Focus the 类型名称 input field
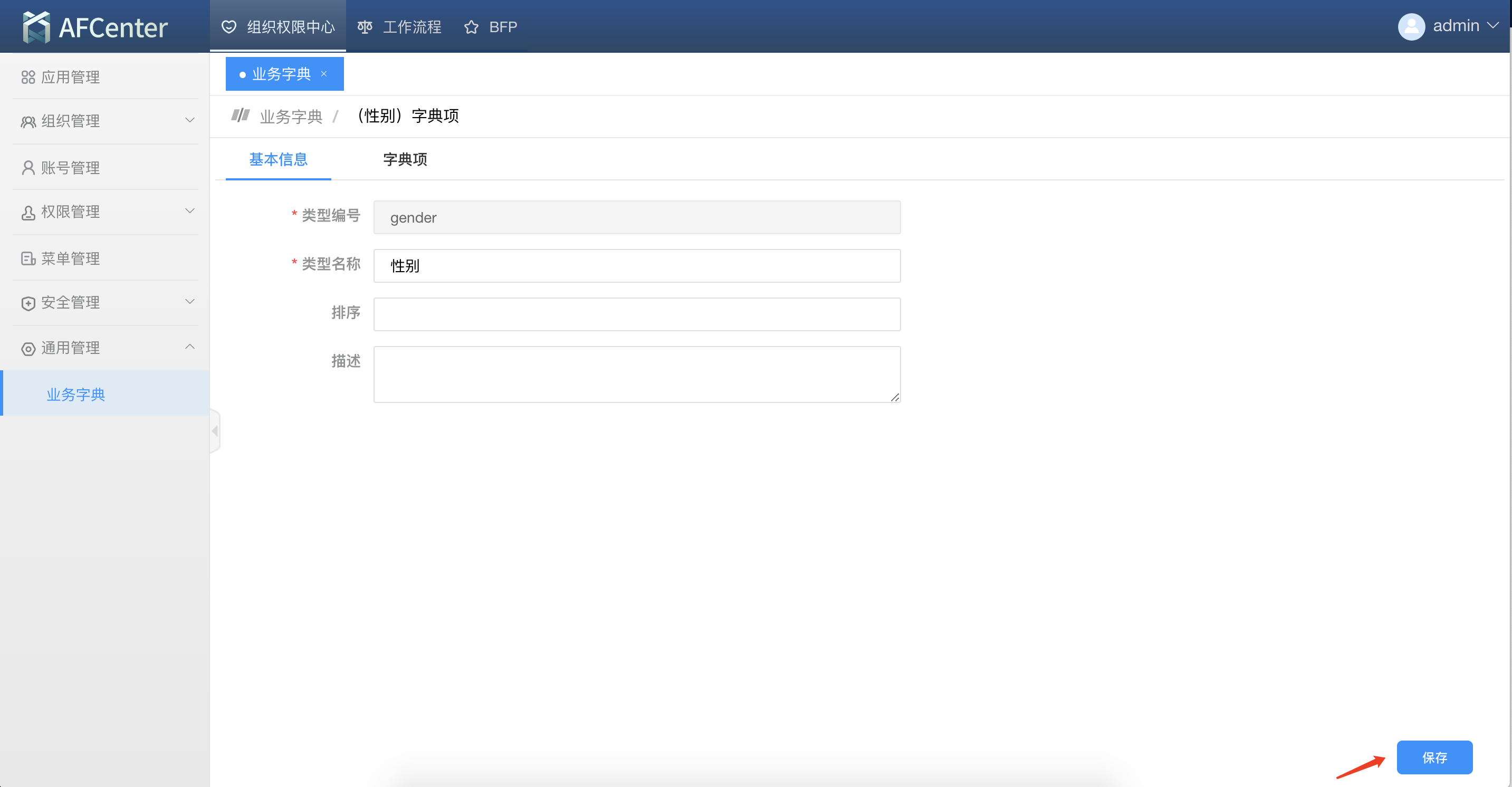 tap(637, 266)
